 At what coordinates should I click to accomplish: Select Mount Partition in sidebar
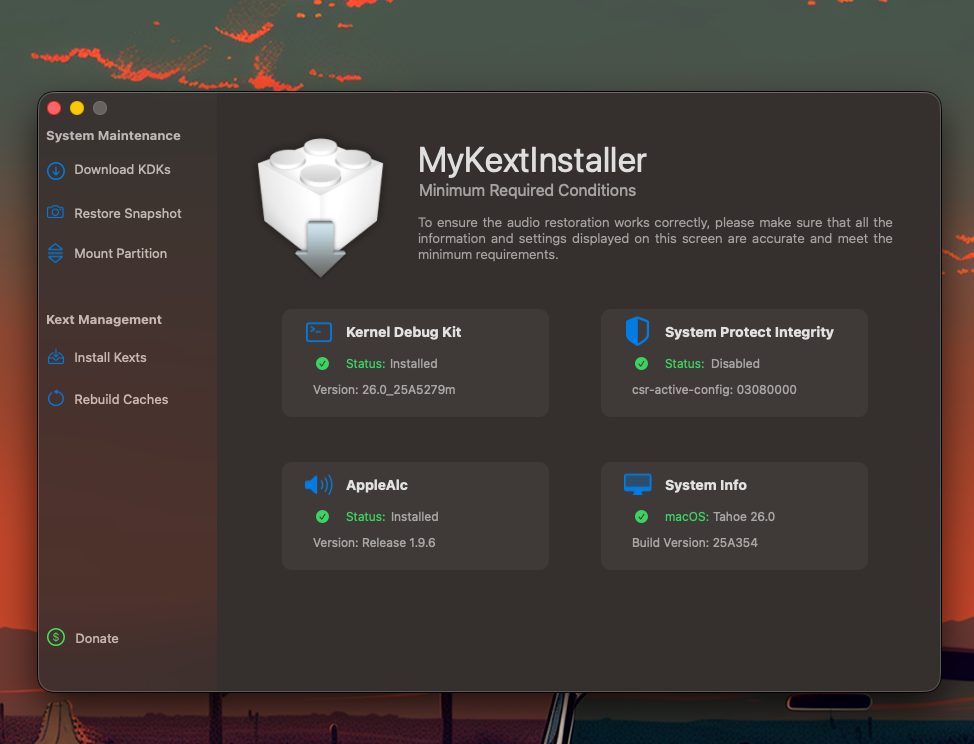click(x=121, y=253)
